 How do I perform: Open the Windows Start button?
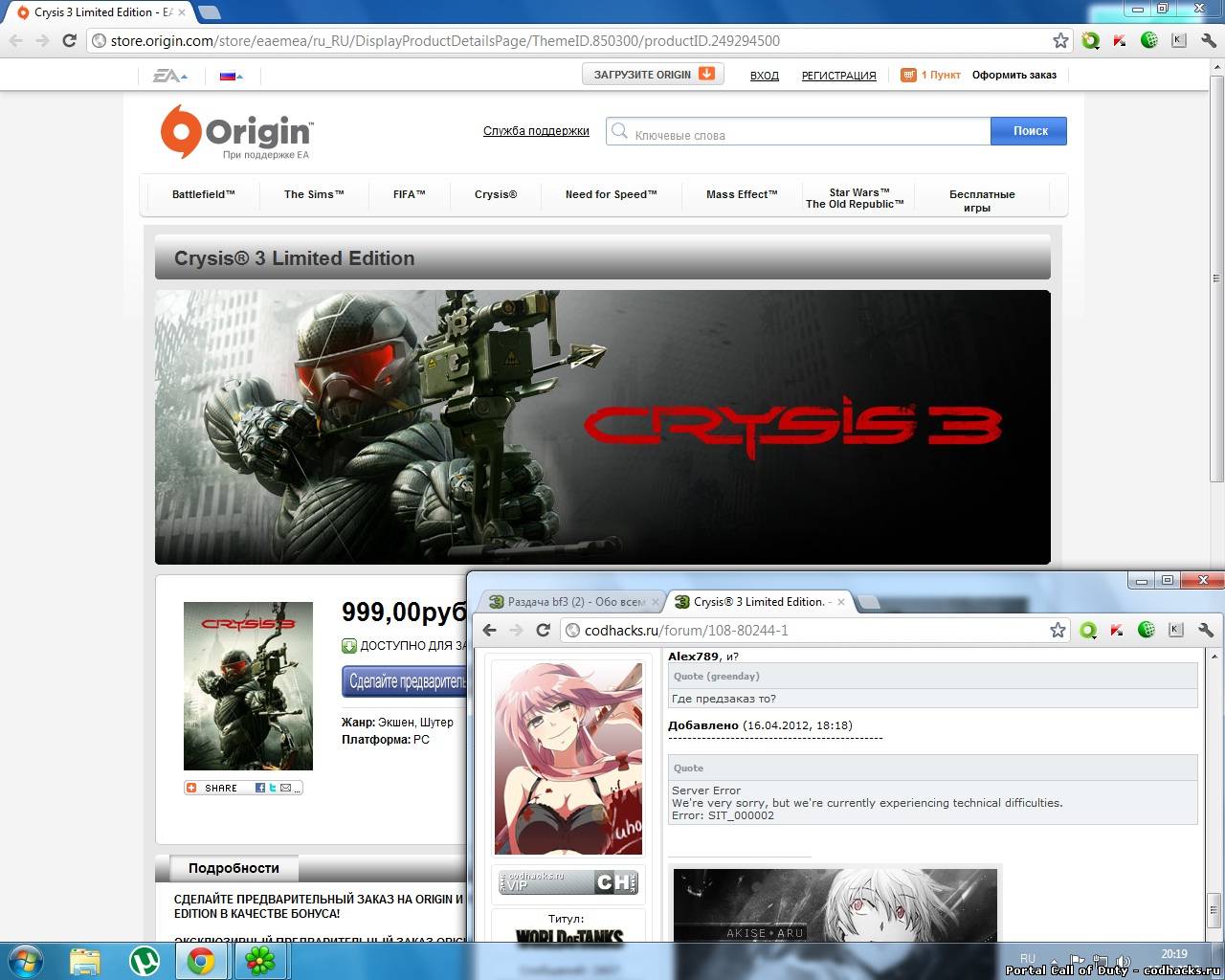(26, 960)
